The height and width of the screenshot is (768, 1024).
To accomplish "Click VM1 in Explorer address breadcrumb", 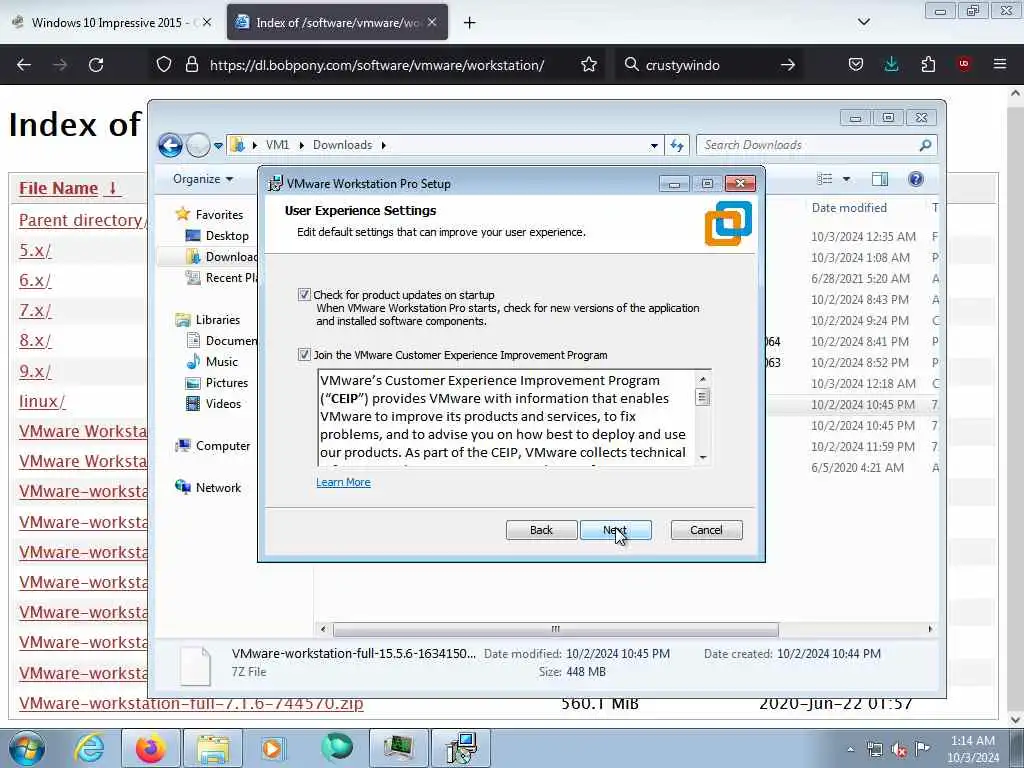I will (x=277, y=145).
